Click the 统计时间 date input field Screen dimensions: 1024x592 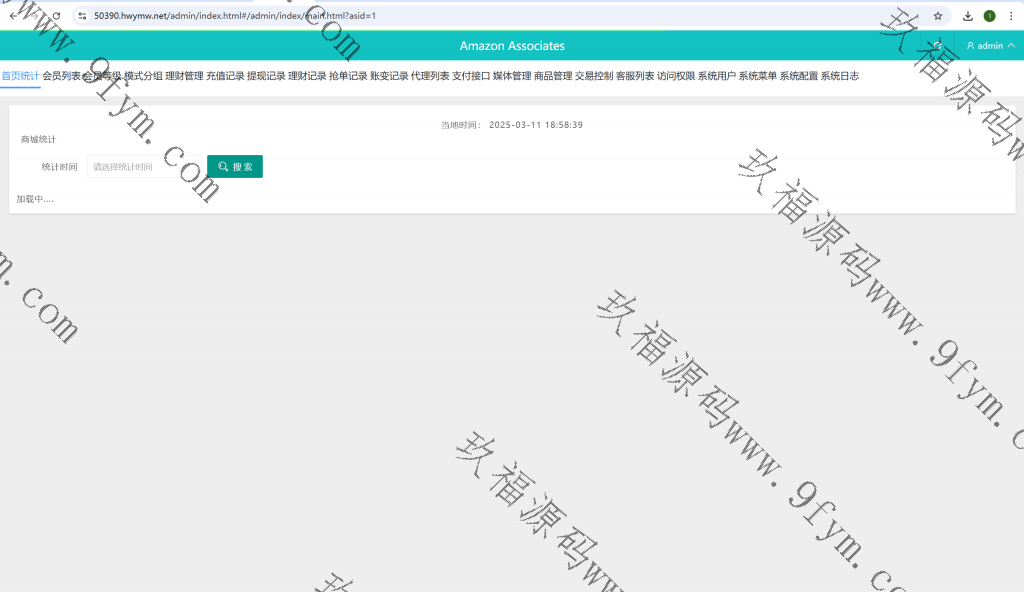tap(143, 167)
